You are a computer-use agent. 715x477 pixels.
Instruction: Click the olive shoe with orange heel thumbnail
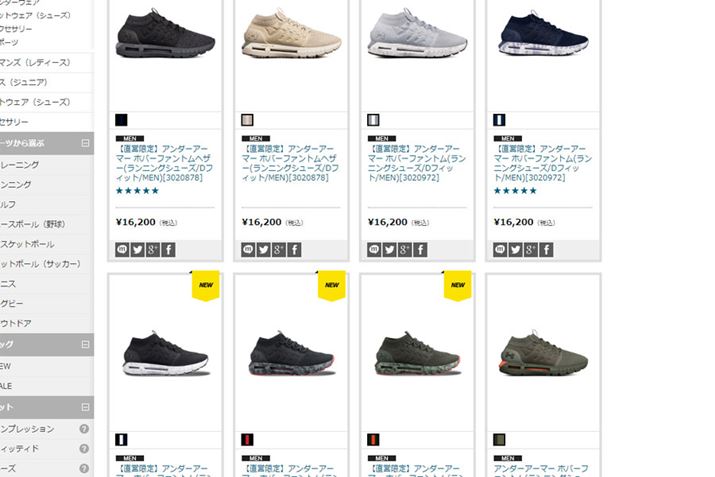[x=543, y=353]
